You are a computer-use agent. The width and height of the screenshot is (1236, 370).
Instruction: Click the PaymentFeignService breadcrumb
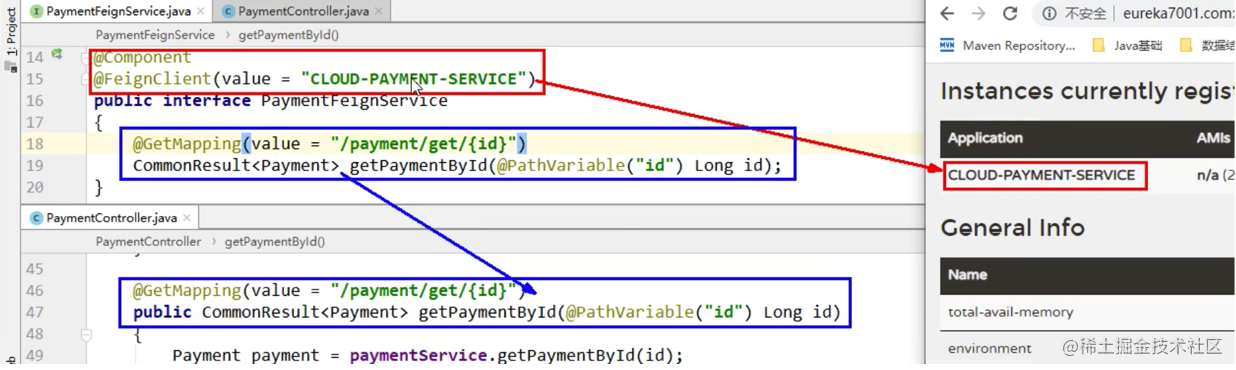pos(155,34)
